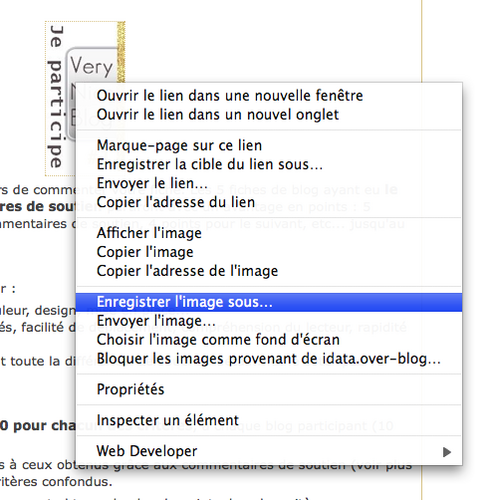Open Web Developer submenu arrow

coord(447,452)
